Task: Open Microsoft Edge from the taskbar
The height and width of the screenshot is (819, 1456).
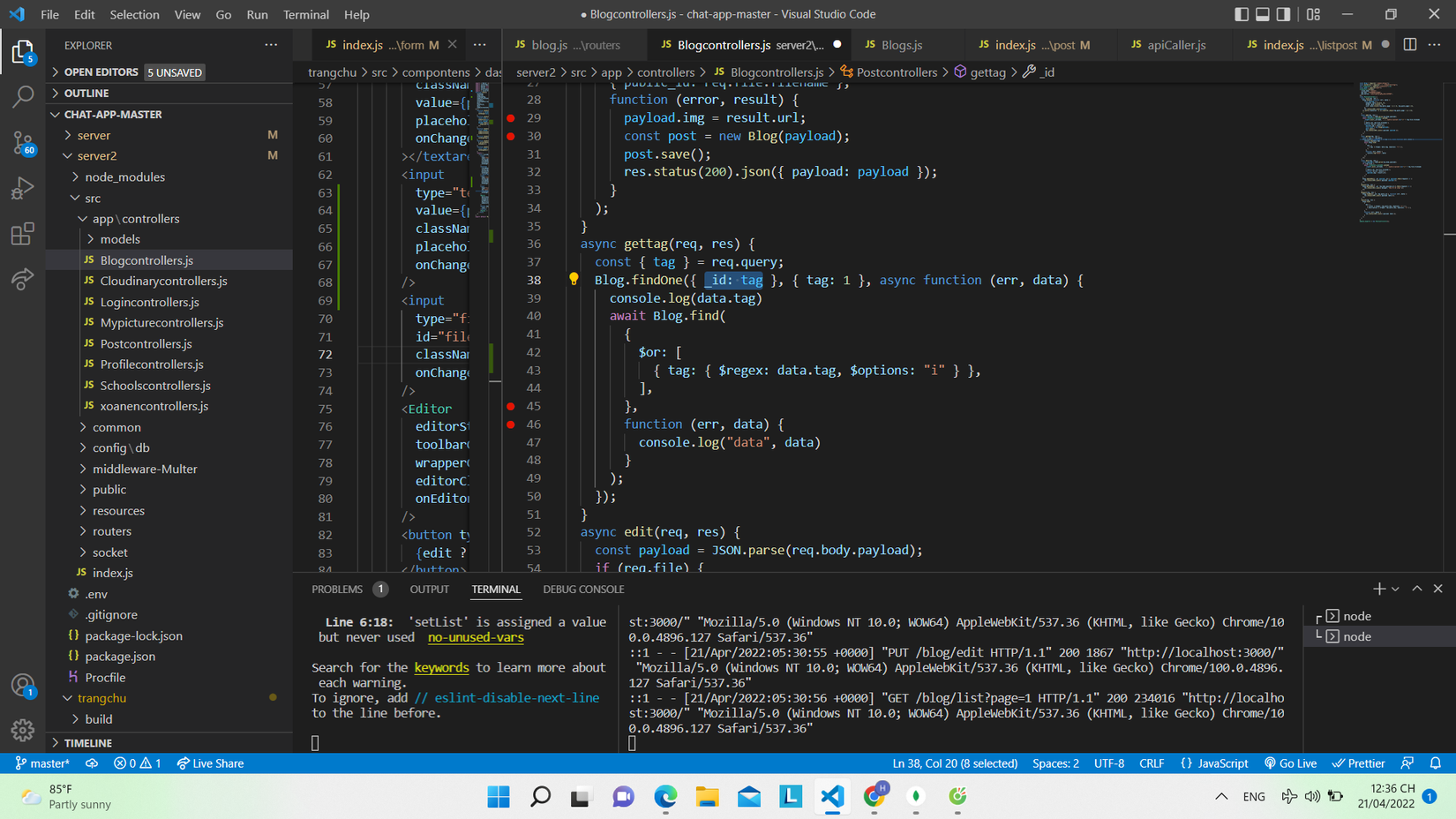Action: pyautogui.click(x=665, y=797)
